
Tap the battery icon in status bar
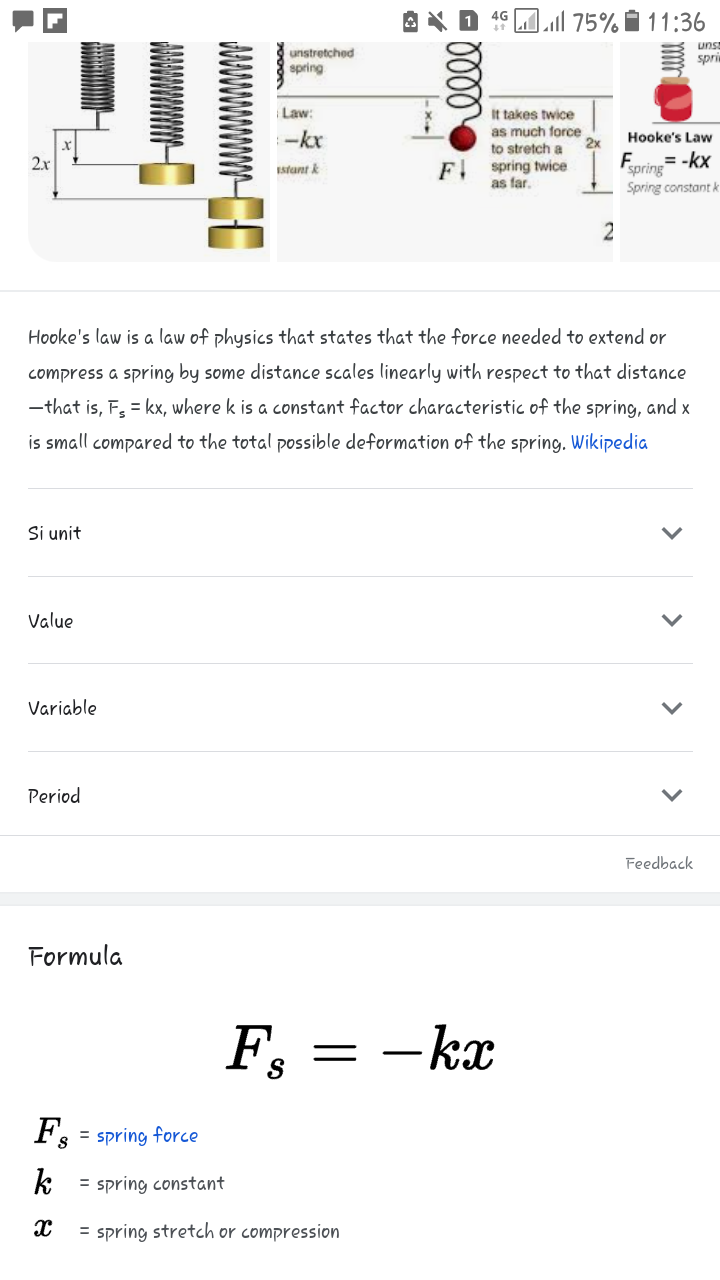point(632,20)
